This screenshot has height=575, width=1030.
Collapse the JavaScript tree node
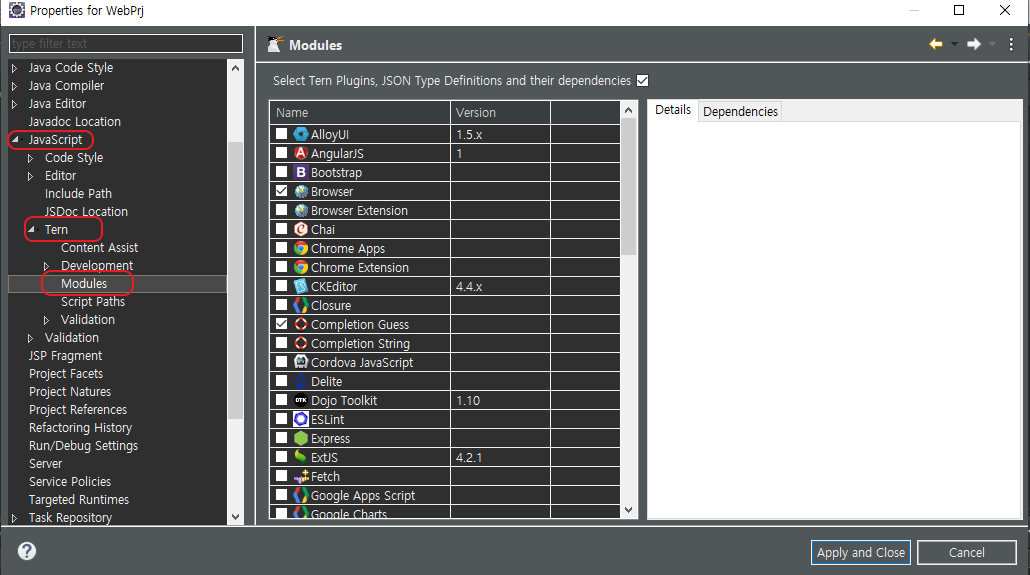tap(15, 139)
